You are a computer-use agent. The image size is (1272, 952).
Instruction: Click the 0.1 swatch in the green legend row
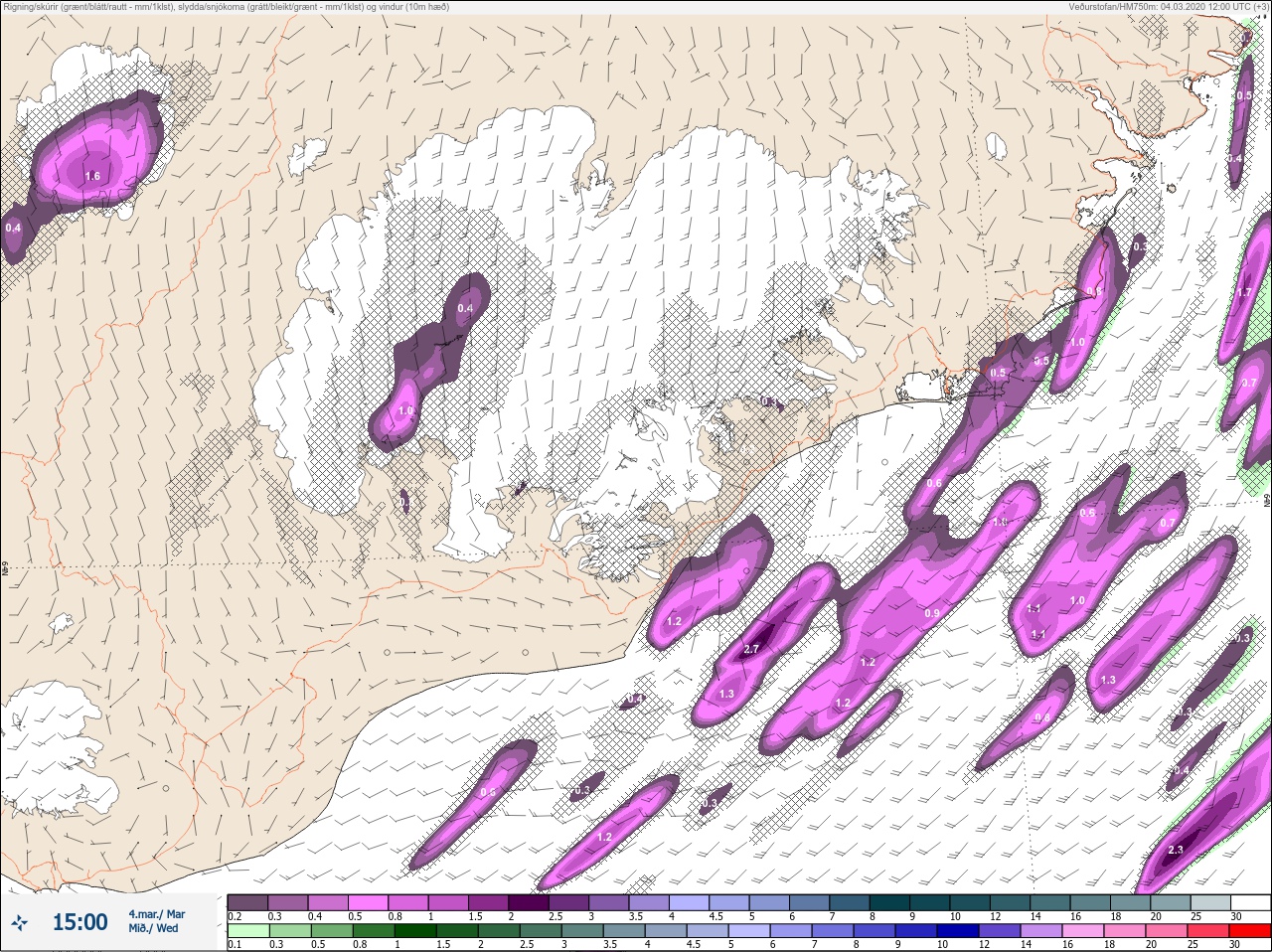(247, 932)
